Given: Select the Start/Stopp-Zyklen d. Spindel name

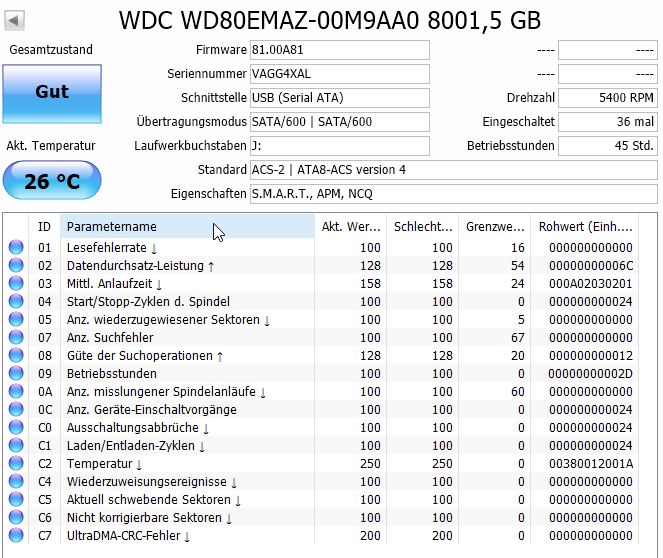Looking at the screenshot, I should (148, 301).
